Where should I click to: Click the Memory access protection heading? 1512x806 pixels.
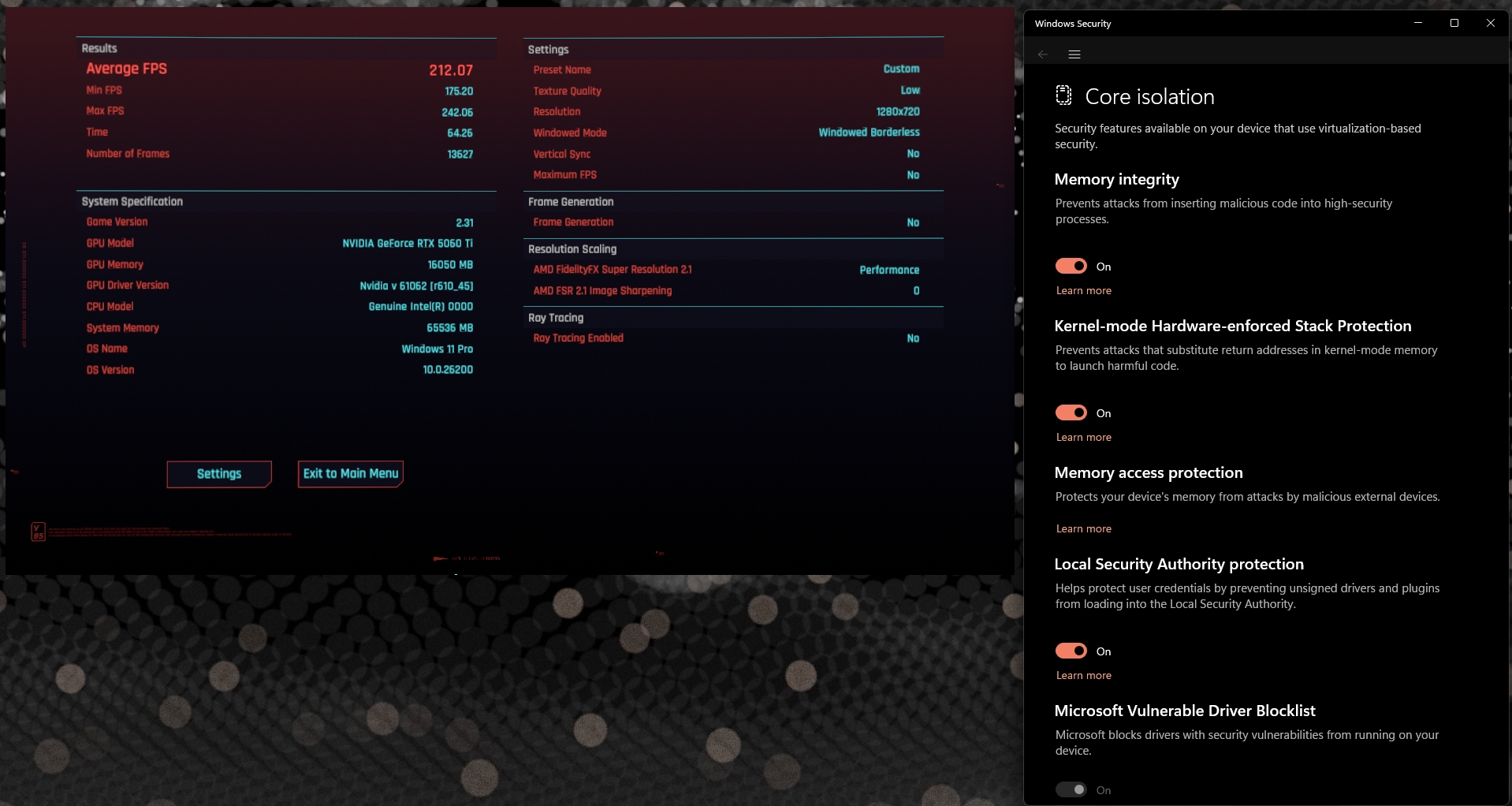coord(1149,473)
